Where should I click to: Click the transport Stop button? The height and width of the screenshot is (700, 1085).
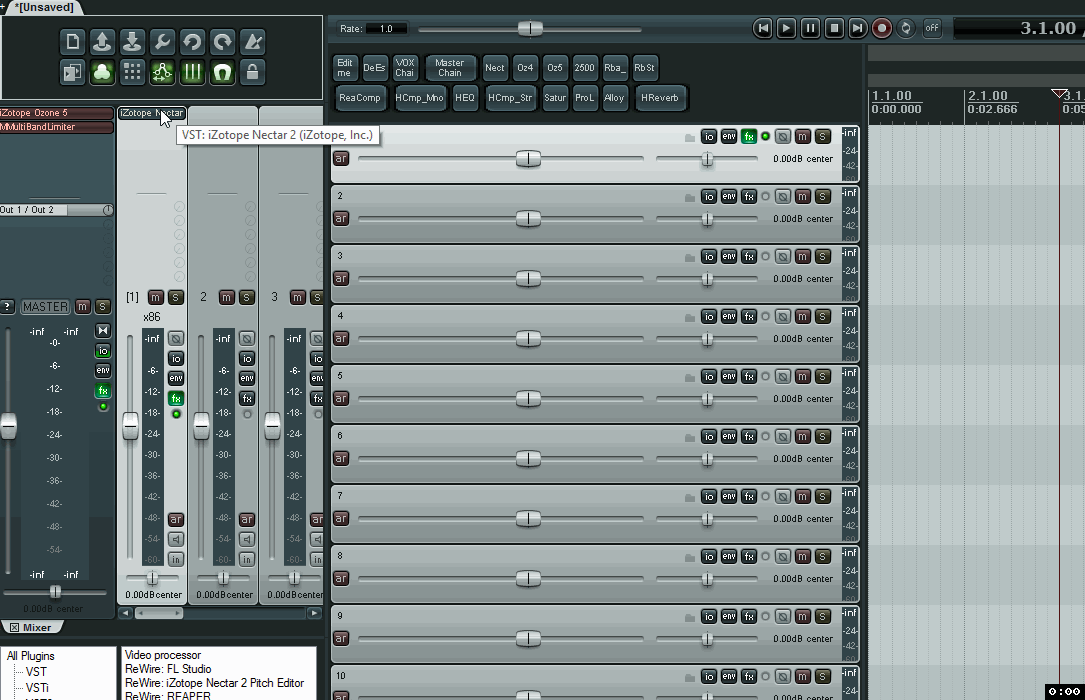coord(834,28)
